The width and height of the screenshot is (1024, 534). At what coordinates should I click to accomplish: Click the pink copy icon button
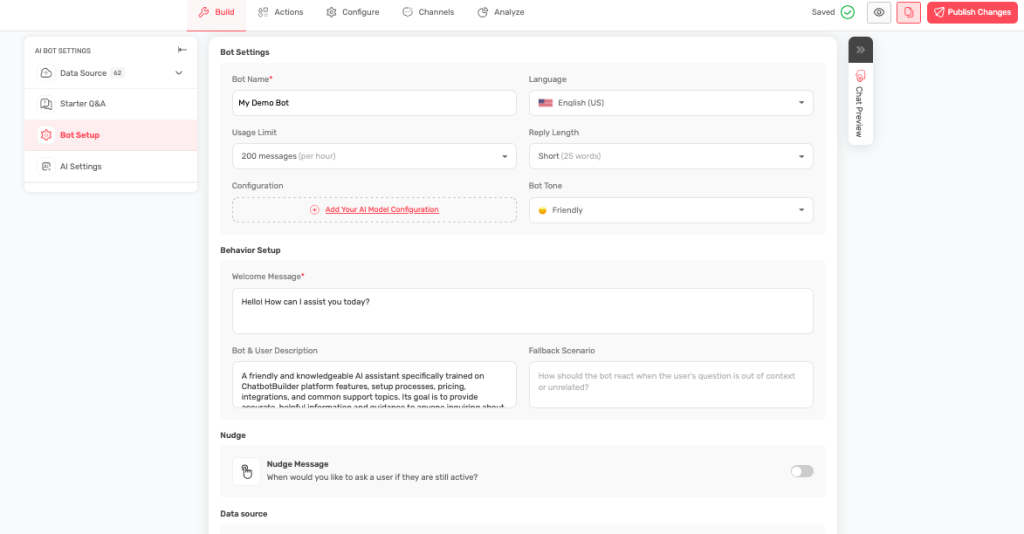click(908, 12)
